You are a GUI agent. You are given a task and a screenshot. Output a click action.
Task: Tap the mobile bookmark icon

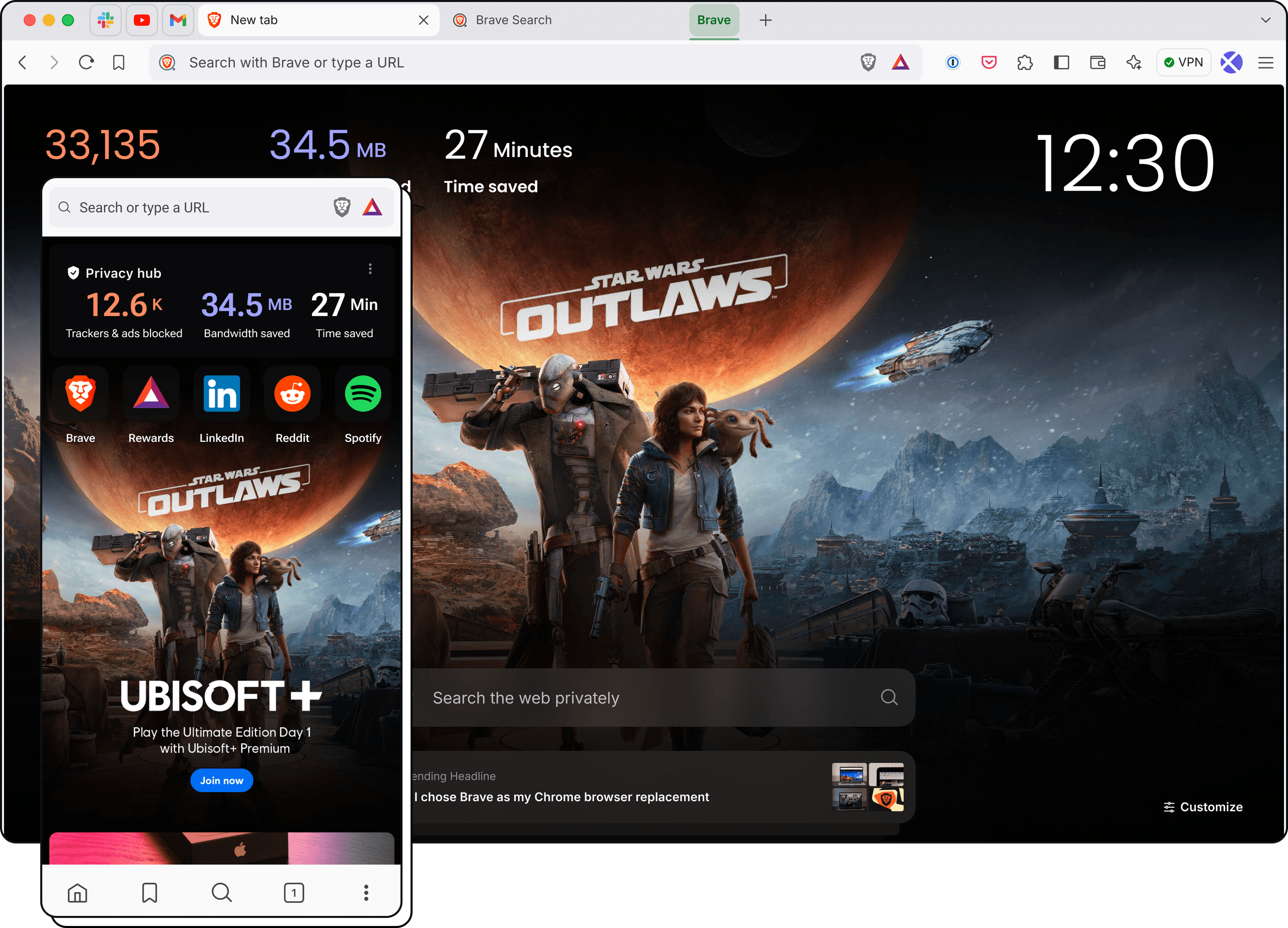[x=149, y=893]
